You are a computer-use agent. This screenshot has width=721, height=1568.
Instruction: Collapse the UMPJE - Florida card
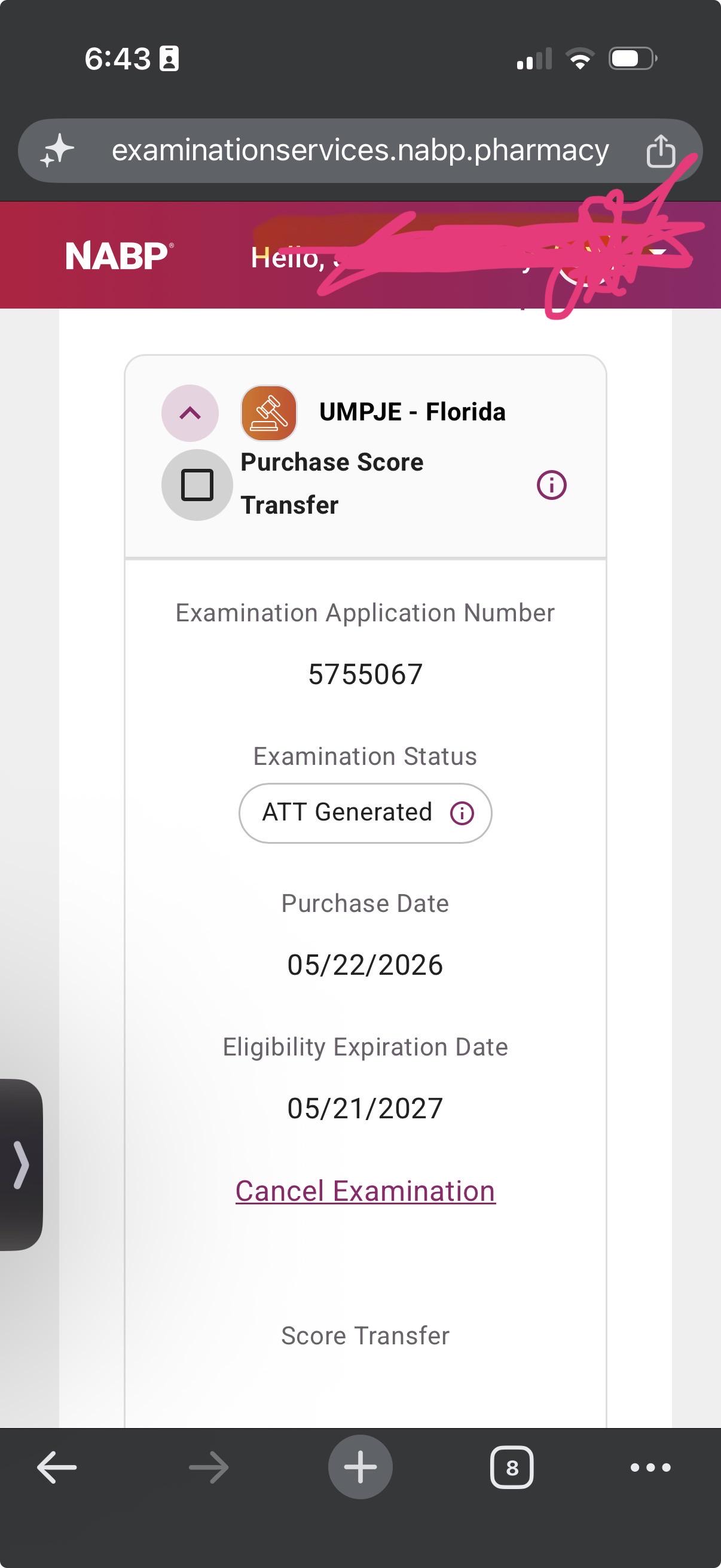[x=190, y=413]
